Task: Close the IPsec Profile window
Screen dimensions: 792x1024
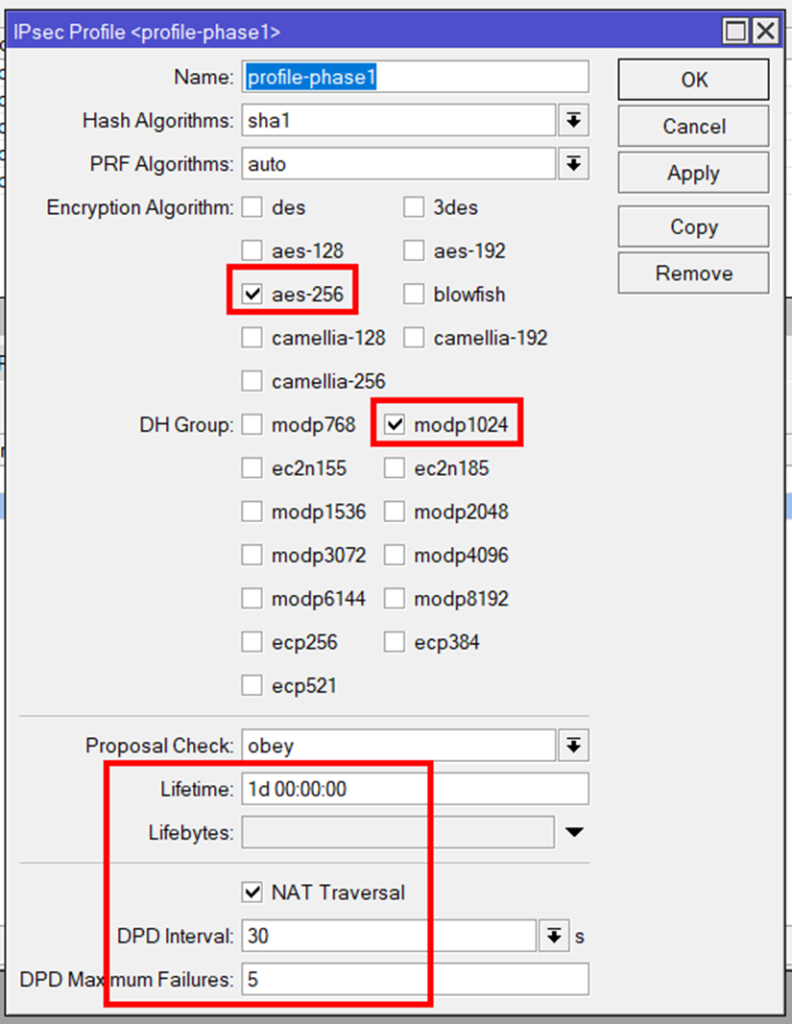Action: [x=766, y=31]
